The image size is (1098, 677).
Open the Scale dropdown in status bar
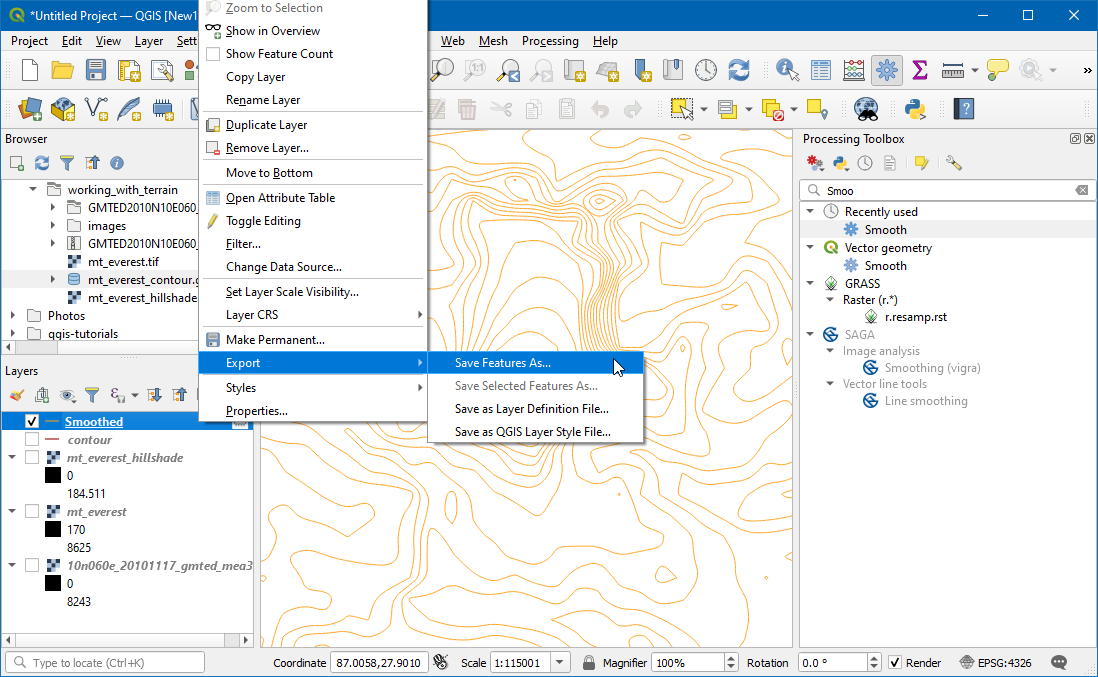pyautogui.click(x=560, y=663)
